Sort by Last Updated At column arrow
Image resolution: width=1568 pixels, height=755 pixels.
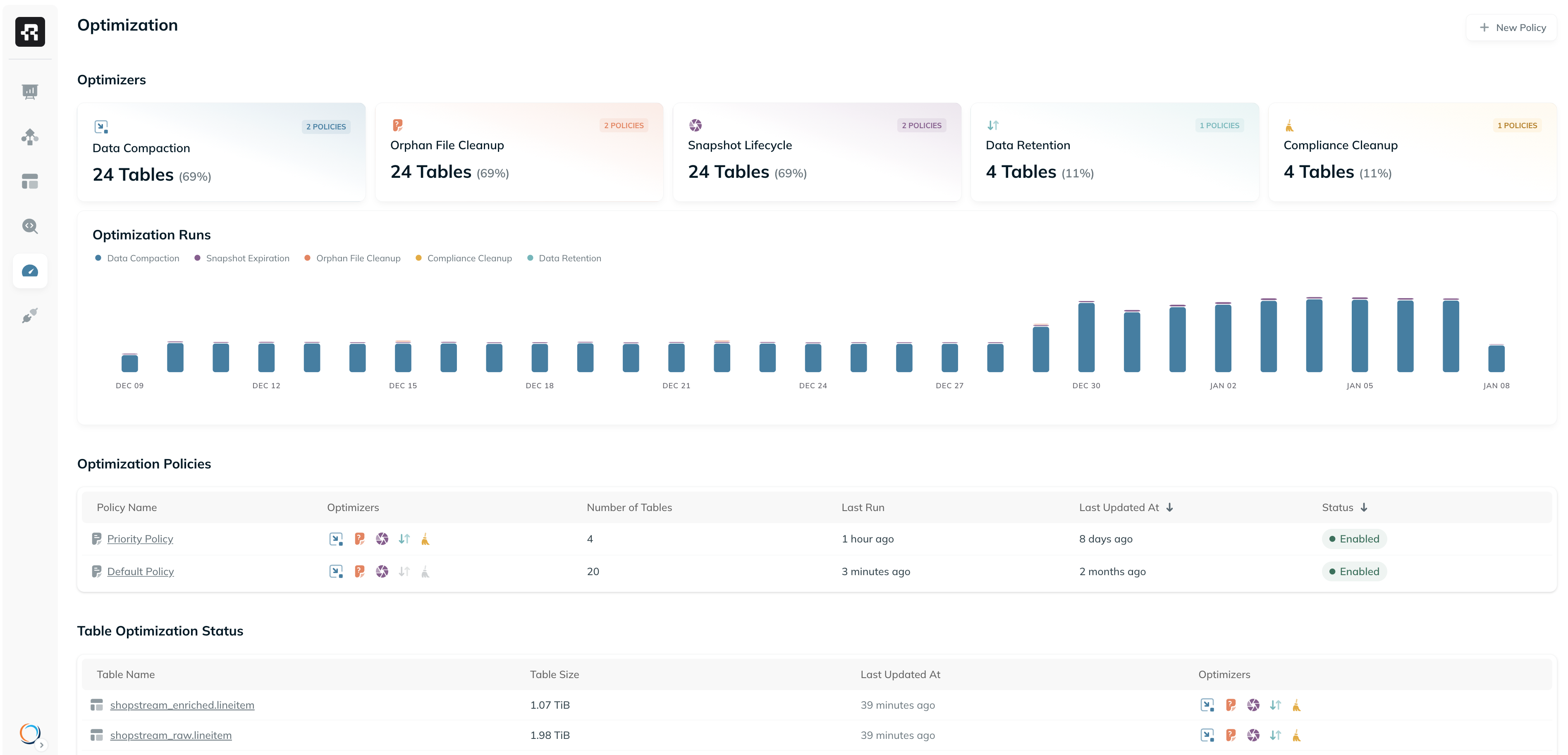pos(1169,508)
